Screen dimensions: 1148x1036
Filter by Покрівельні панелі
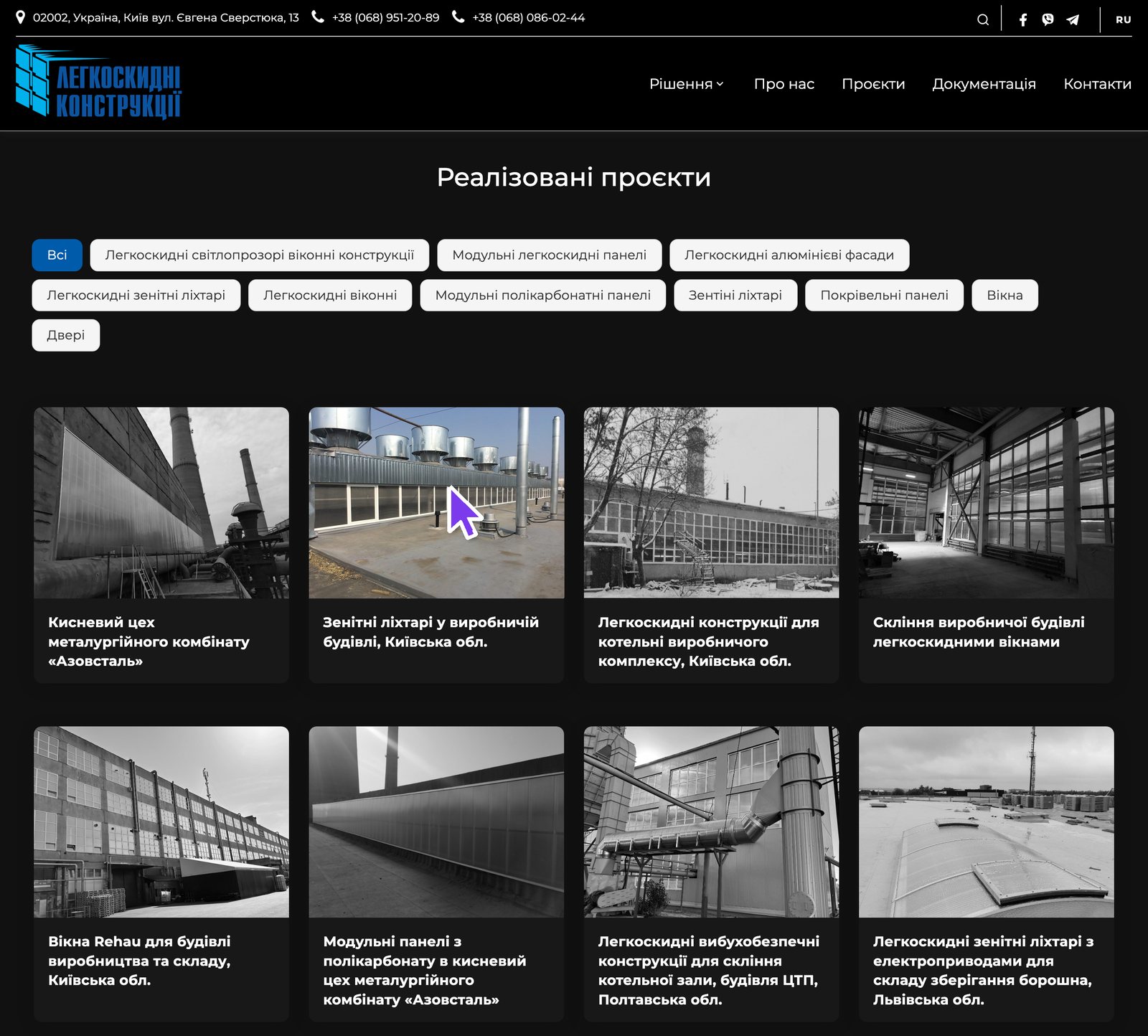click(x=885, y=295)
